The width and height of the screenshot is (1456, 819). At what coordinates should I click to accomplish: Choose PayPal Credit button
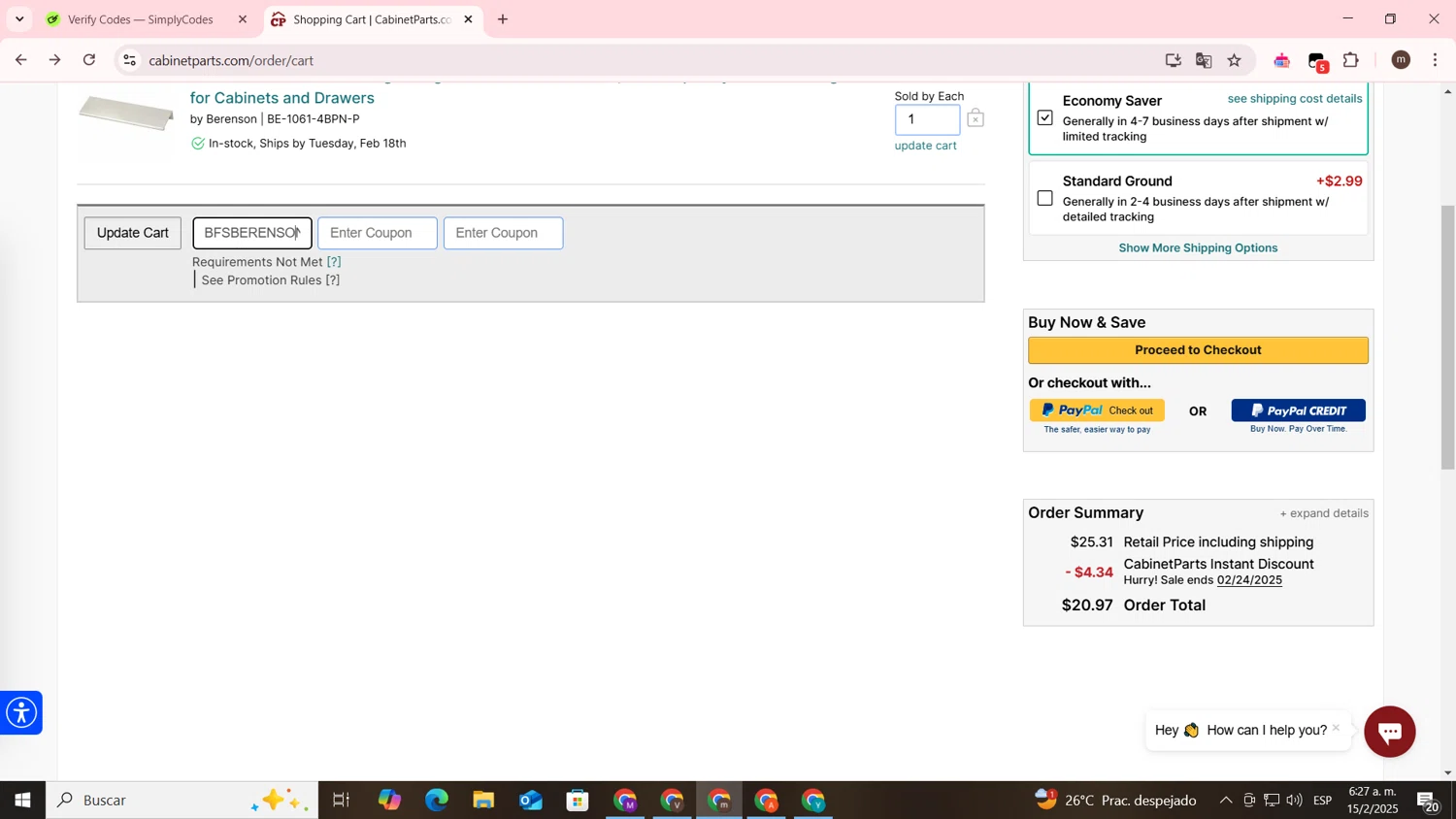pyautogui.click(x=1298, y=410)
